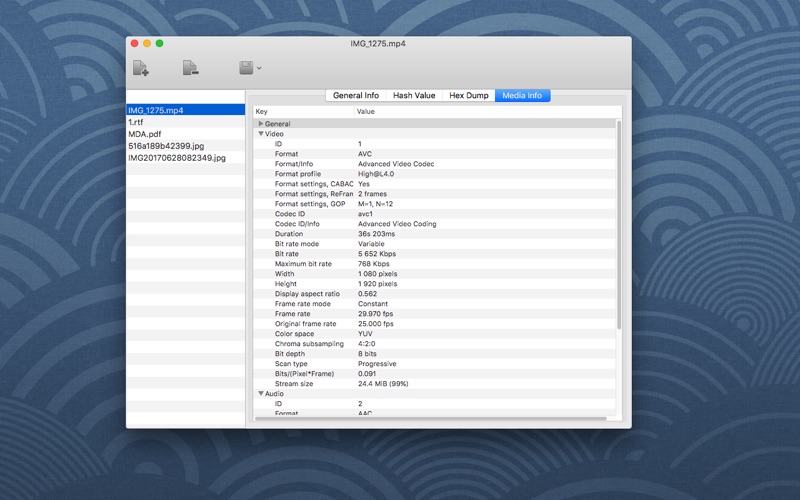Select the Format row showing AVC
The image size is (800, 500).
pyautogui.click(x=435, y=154)
